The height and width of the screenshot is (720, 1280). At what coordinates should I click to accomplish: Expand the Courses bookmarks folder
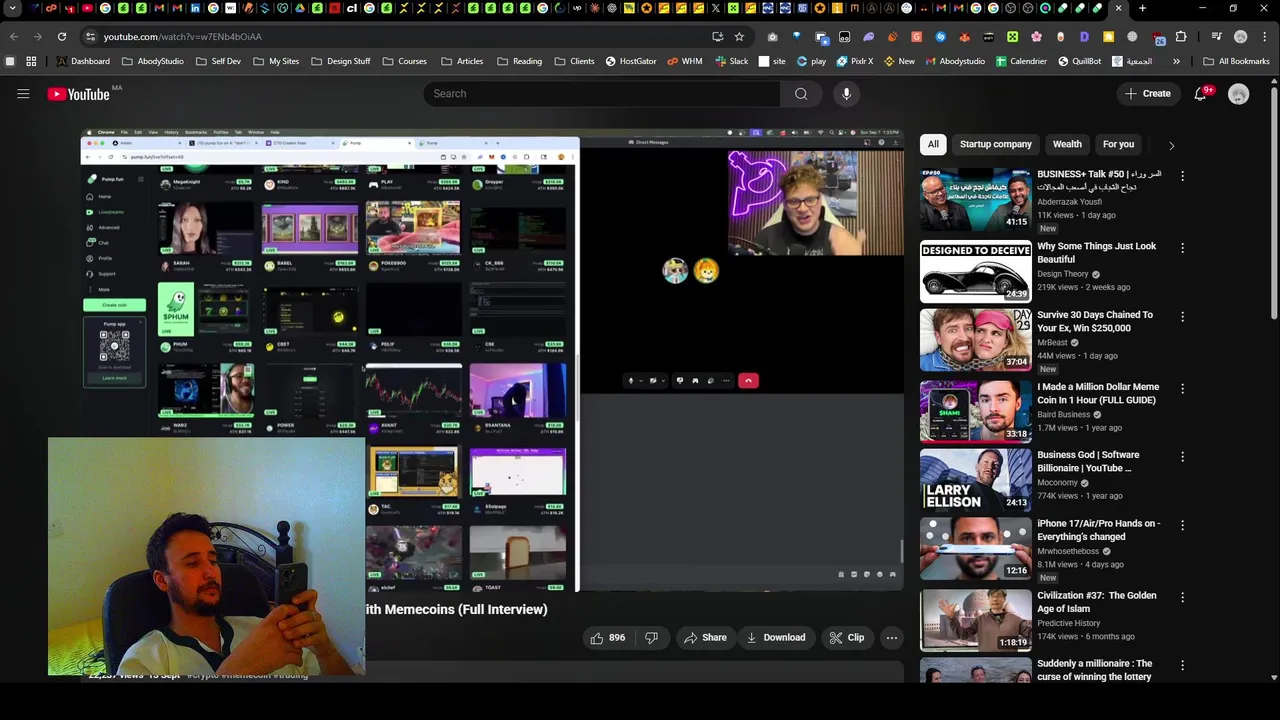tap(404, 61)
